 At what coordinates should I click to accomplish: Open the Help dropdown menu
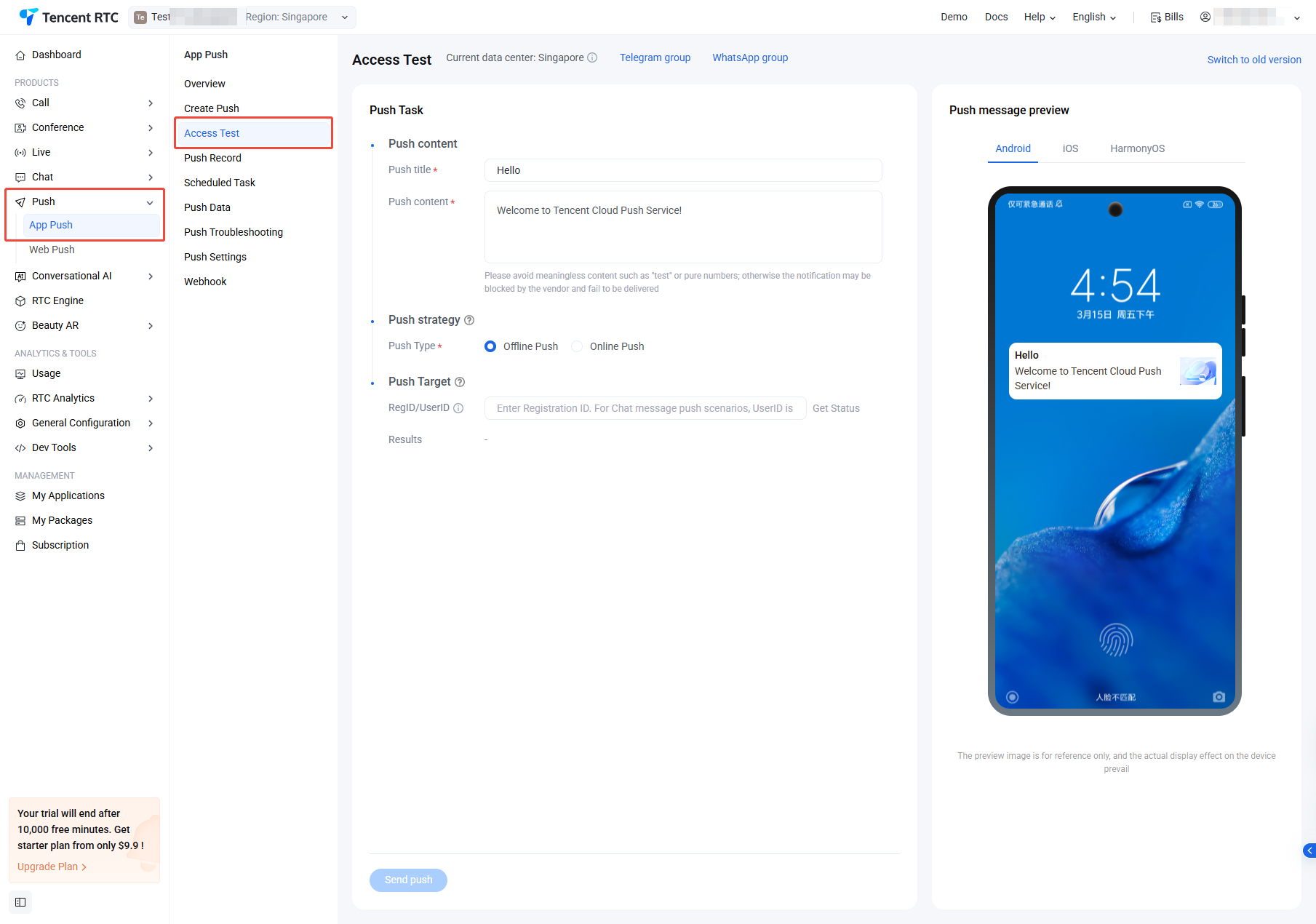point(1040,17)
